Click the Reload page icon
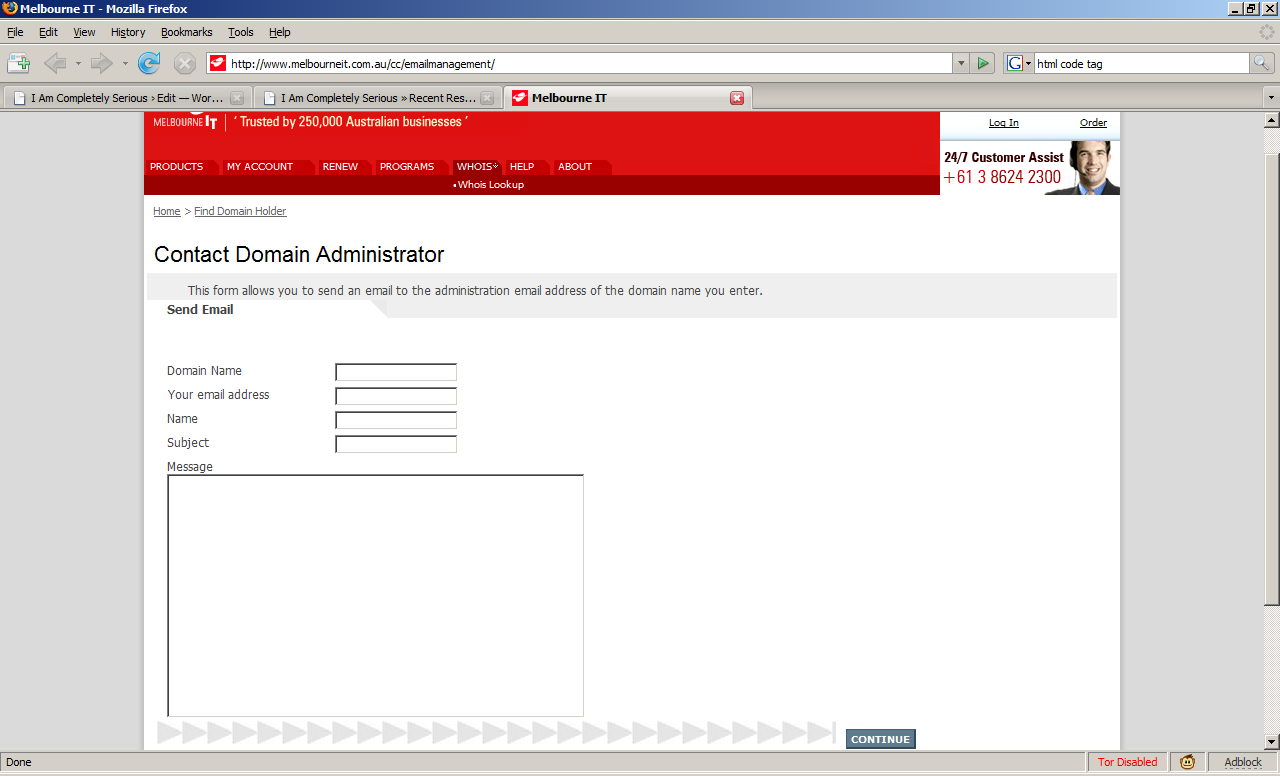The image size is (1280, 776). 149,64
